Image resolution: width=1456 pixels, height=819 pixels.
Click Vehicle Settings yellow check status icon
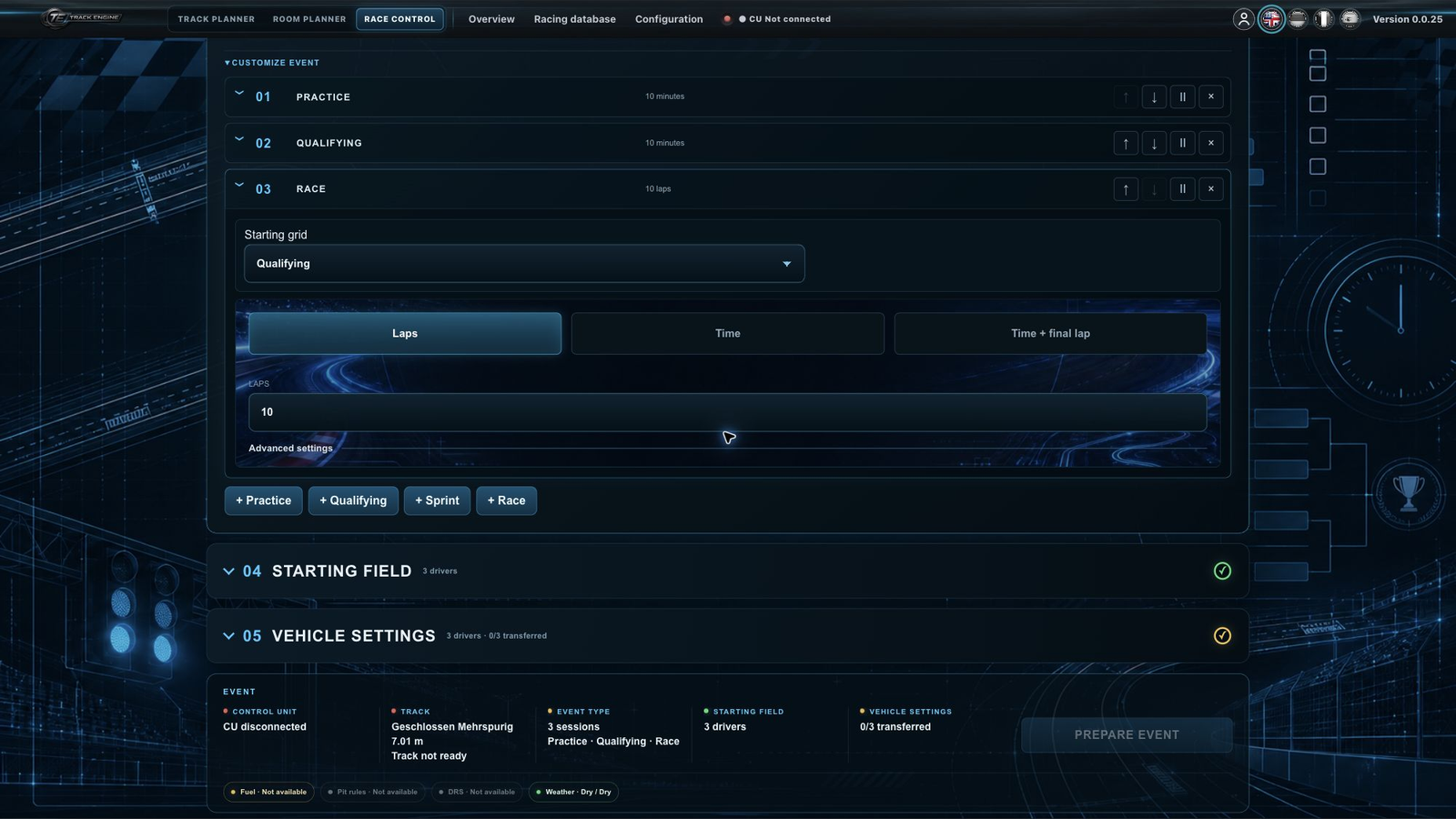tap(1222, 635)
